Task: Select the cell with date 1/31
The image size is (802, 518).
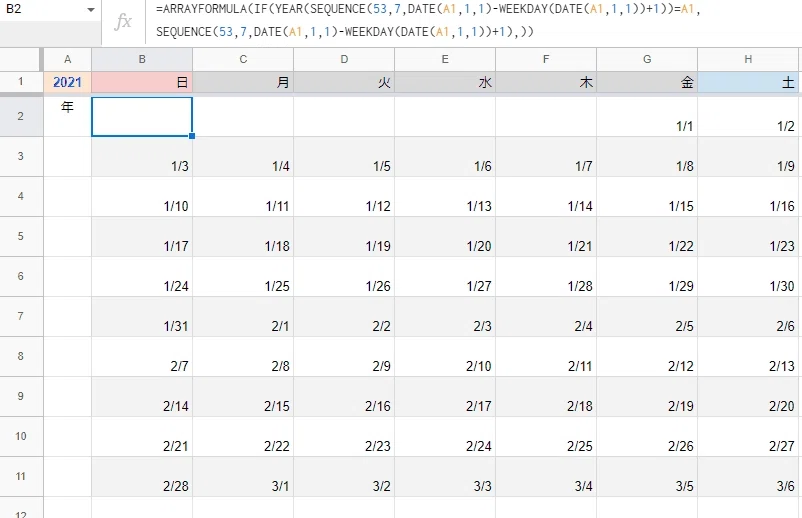Action: [x=142, y=317]
